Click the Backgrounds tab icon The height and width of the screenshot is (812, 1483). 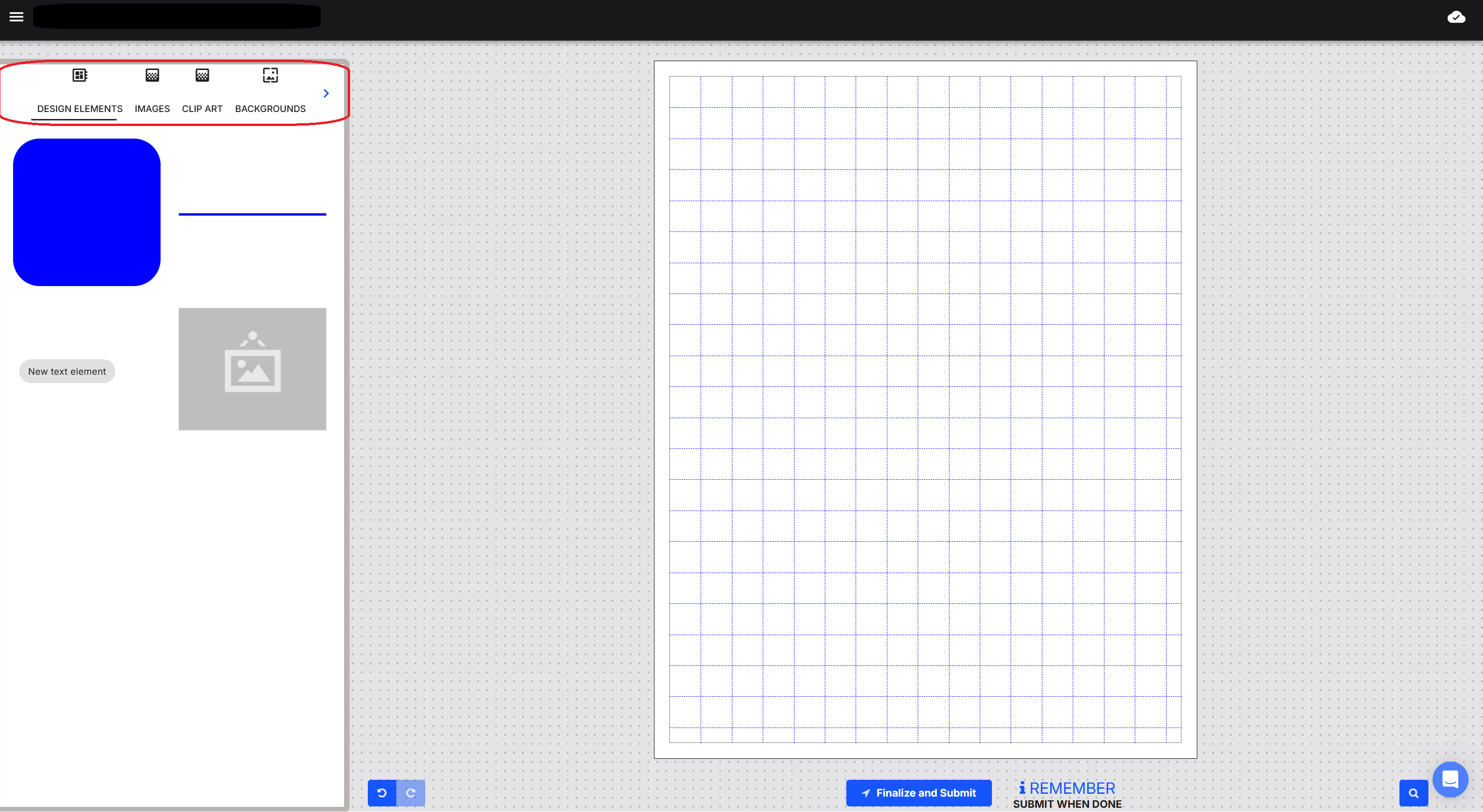pyautogui.click(x=270, y=75)
